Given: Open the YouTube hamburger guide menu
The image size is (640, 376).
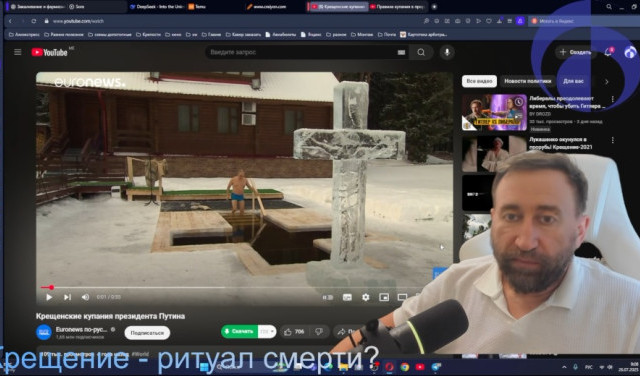Looking at the screenshot, I should pyautogui.click(x=18, y=52).
